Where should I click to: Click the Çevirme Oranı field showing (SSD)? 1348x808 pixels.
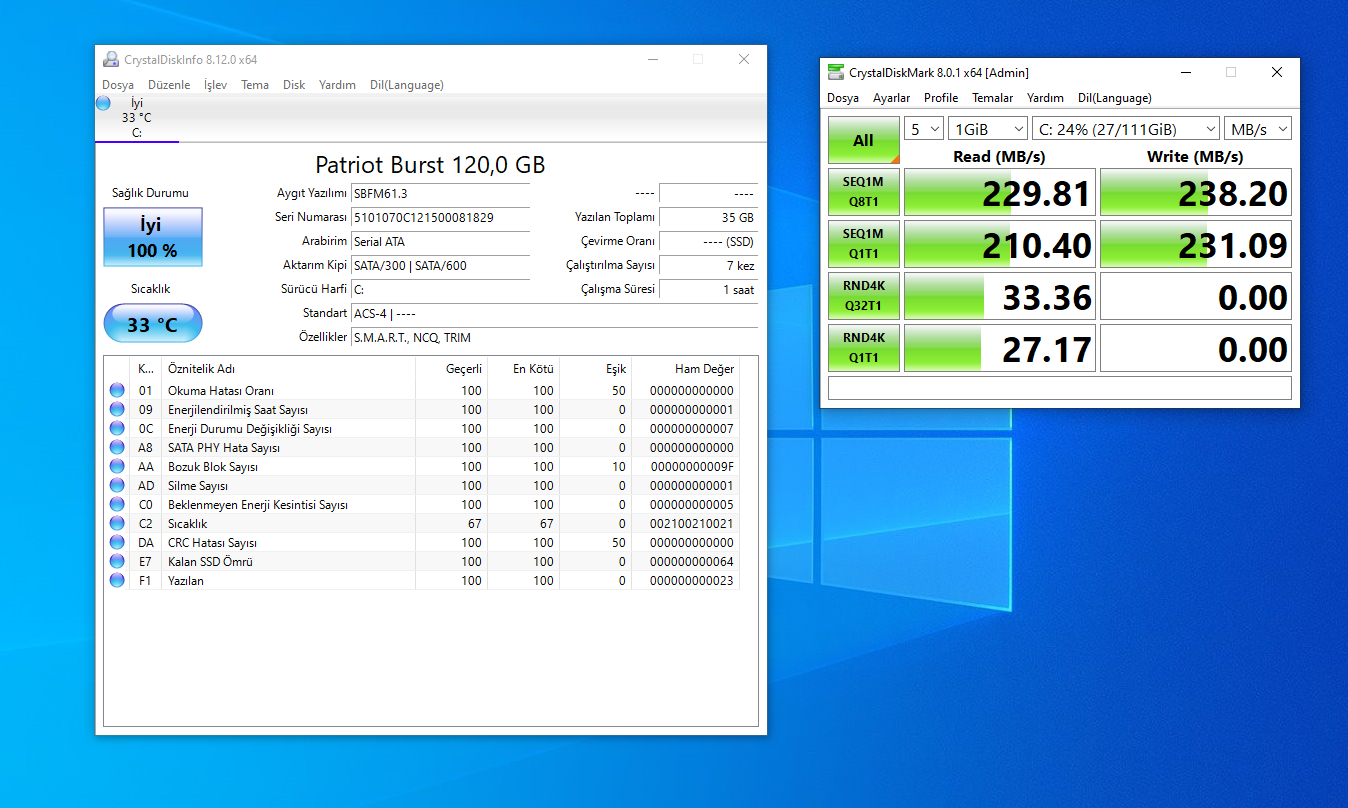708,241
